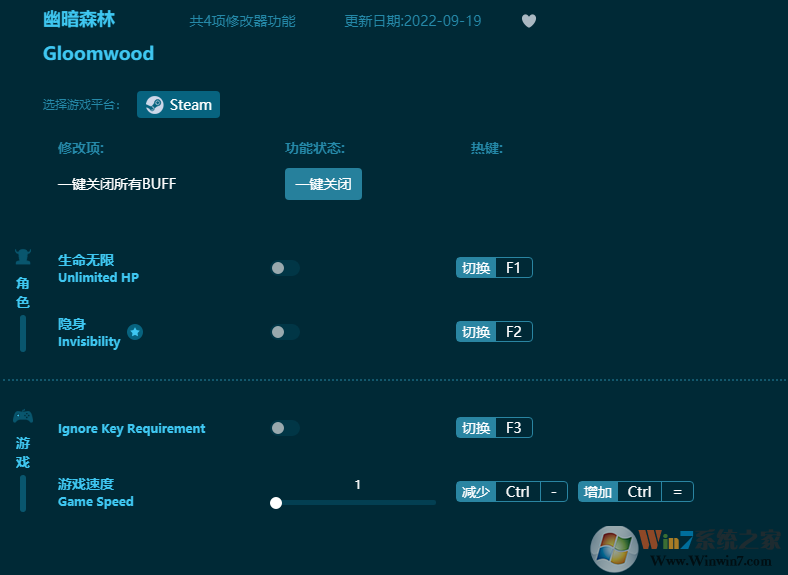
Task: Click the game category gamepad icon
Action: click(x=23, y=416)
